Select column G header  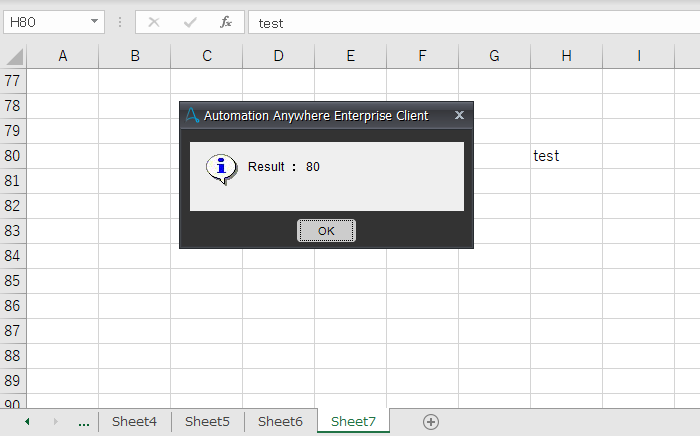495,56
